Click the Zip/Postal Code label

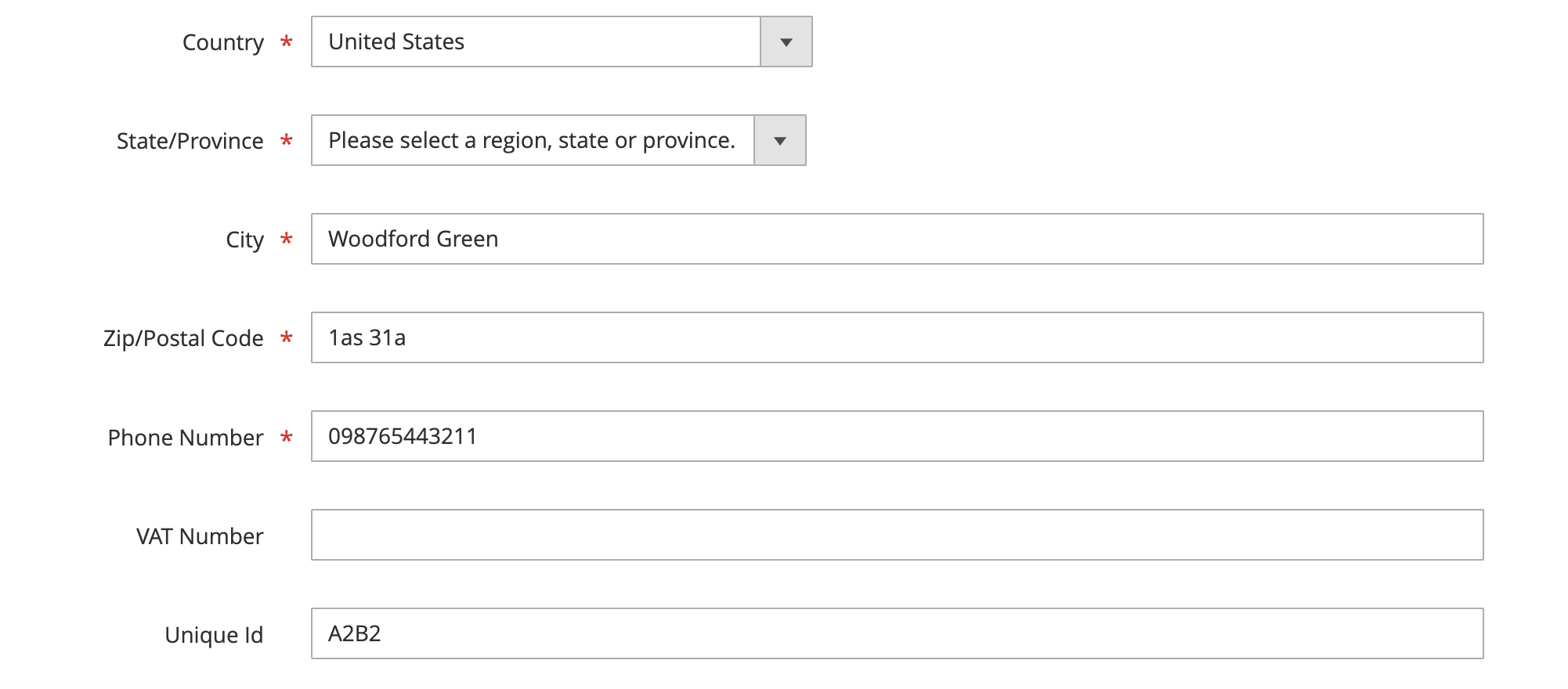[x=183, y=338]
